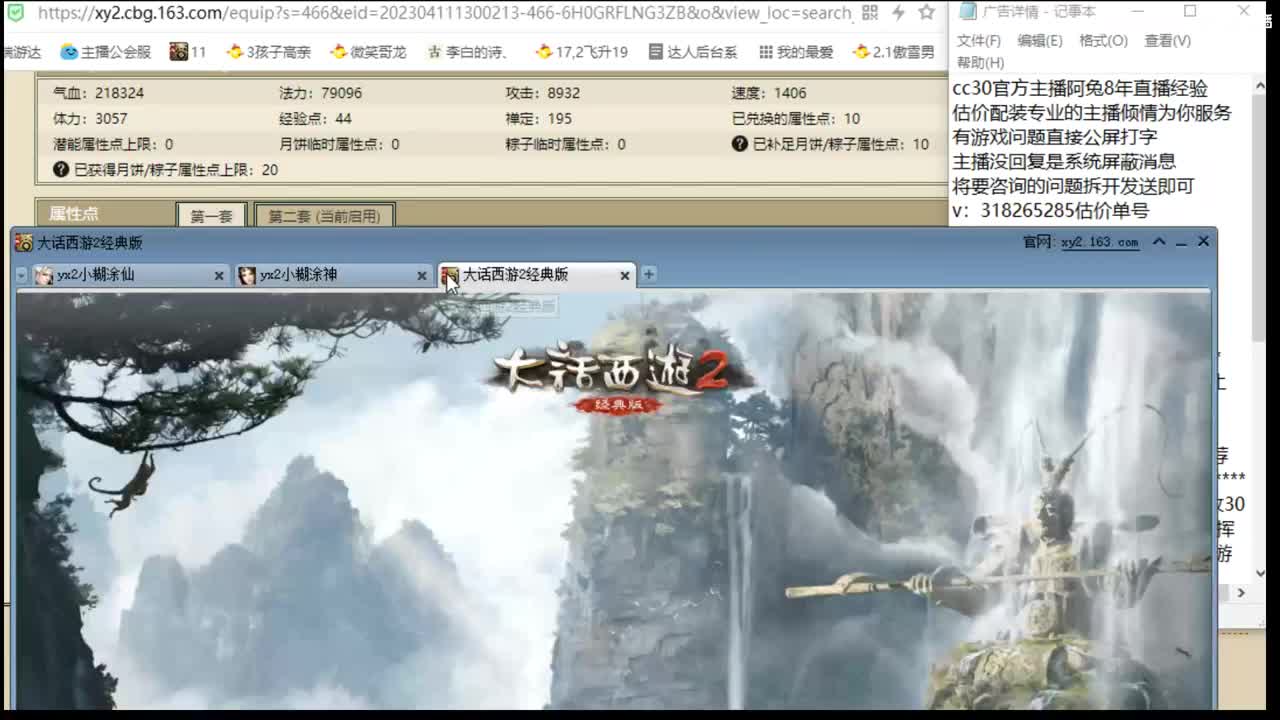Switch to the 第一套 attribute tab
The width and height of the screenshot is (1280, 720).
tap(211, 216)
